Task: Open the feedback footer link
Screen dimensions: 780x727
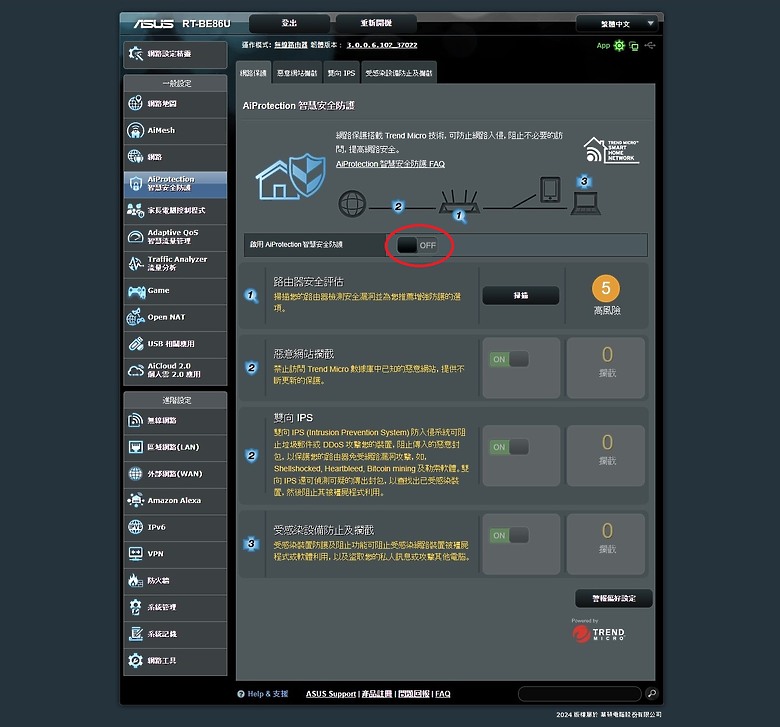Action: click(x=414, y=694)
